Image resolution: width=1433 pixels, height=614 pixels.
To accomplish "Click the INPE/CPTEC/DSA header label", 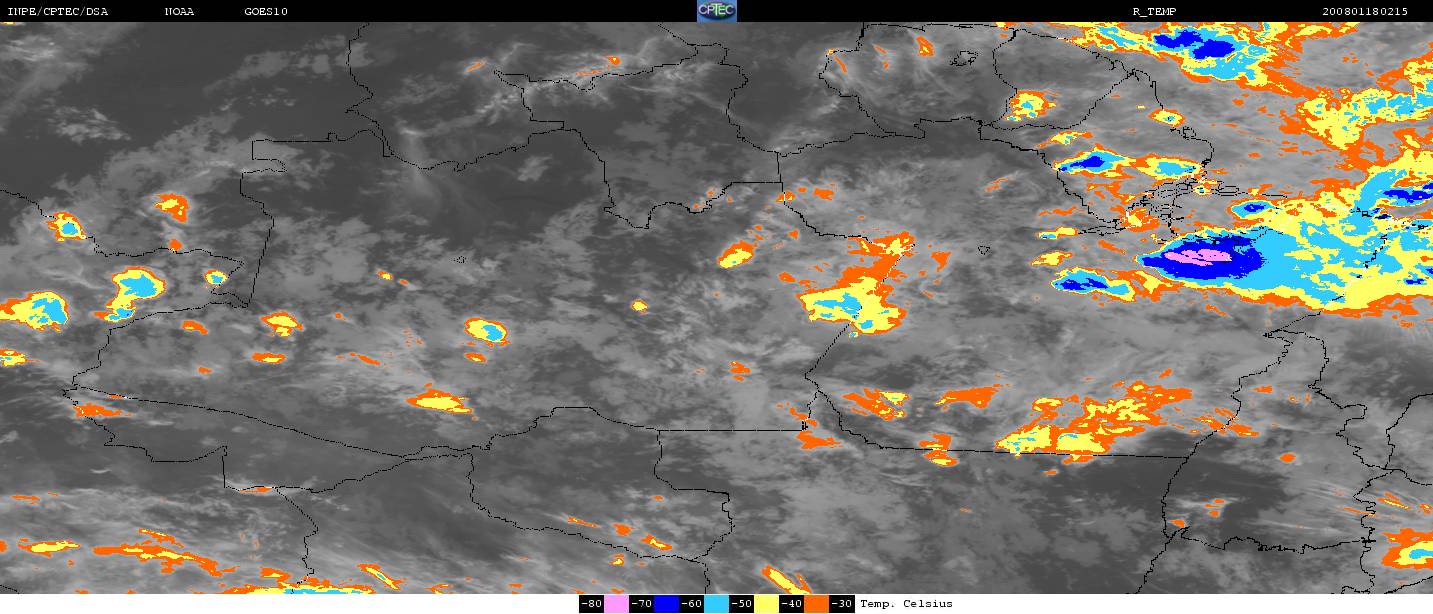I will (58, 11).
